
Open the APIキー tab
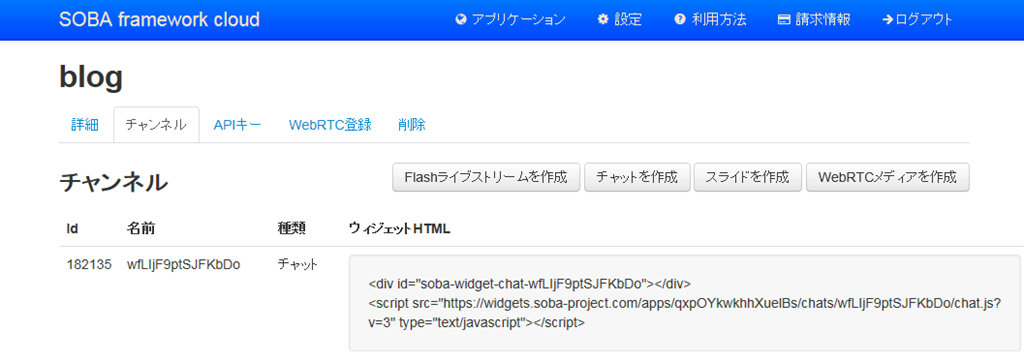point(238,125)
